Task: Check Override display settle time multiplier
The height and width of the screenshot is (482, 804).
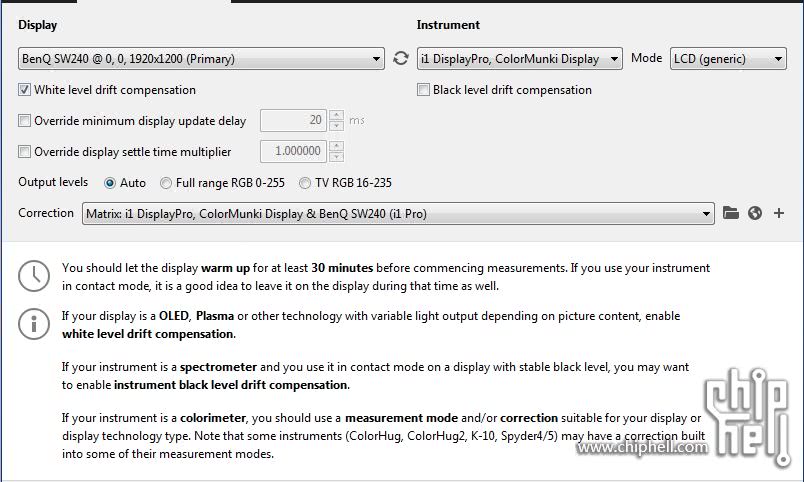Action: pos(25,152)
